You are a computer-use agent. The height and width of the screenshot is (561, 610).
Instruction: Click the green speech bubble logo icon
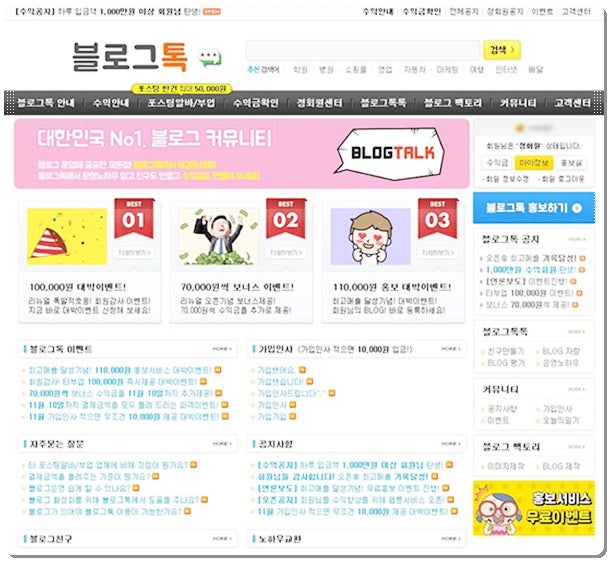coord(209,58)
